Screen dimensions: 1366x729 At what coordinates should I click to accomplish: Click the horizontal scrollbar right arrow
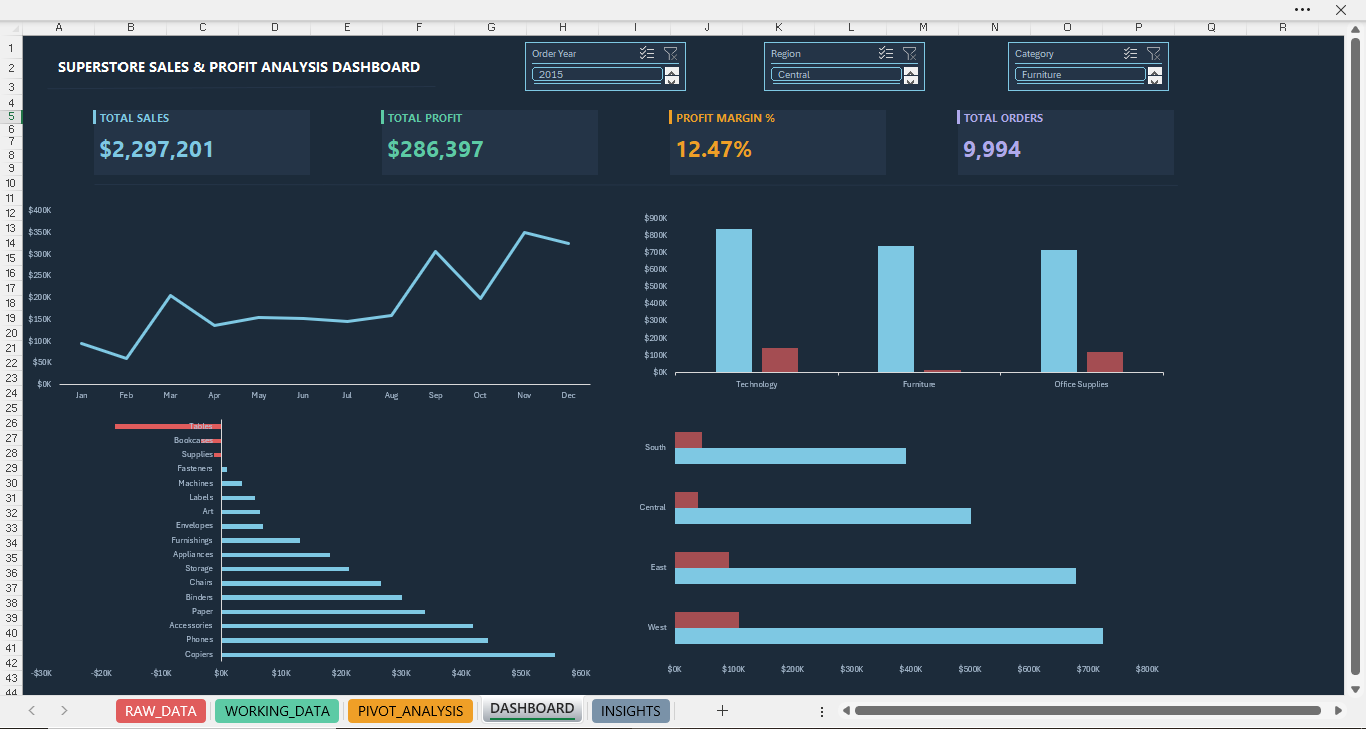(x=1338, y=711)
